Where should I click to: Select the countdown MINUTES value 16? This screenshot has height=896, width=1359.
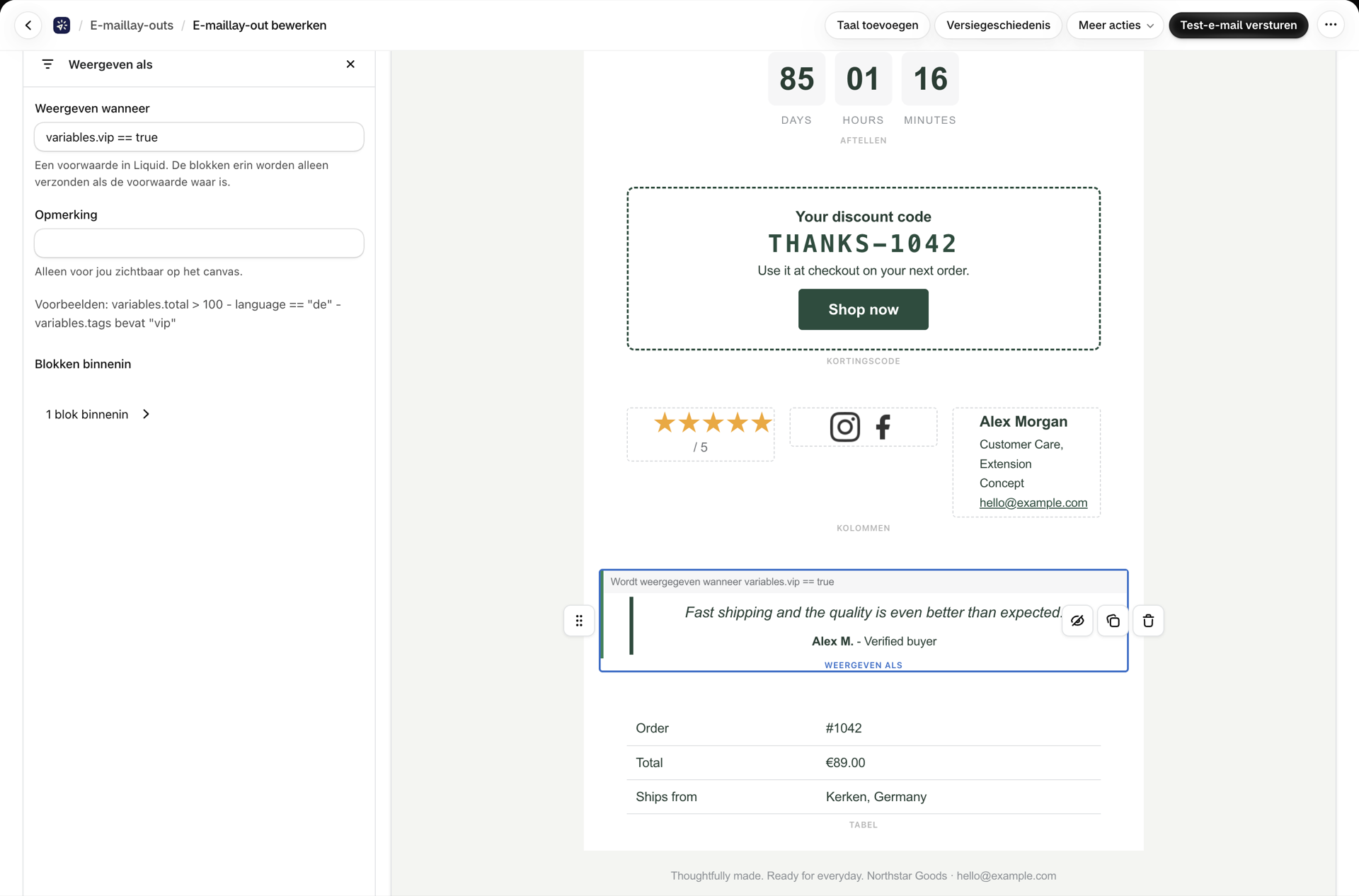pyautogui.click(x=930, y=79)
